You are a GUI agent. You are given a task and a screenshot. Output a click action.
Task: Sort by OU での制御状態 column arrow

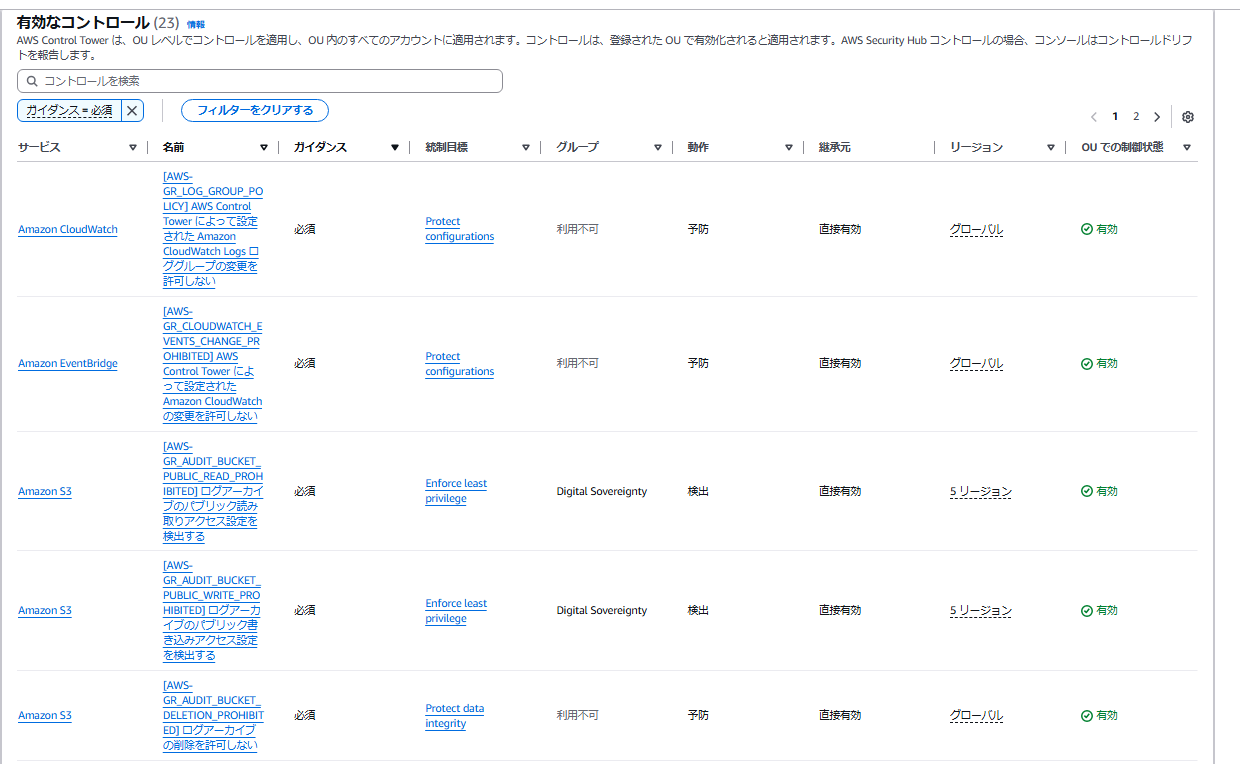pos(1187,147)
